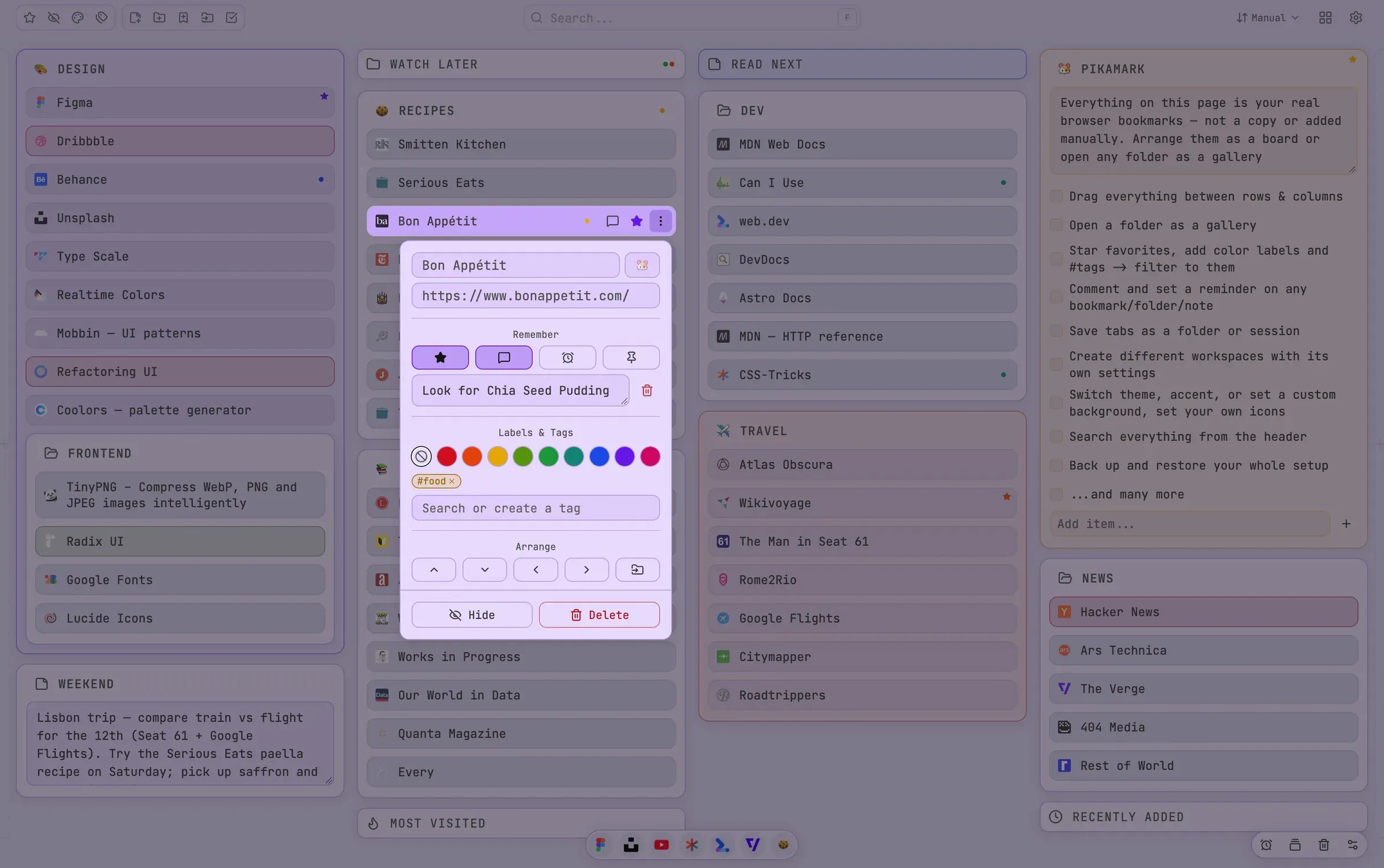Click the Search field in the header

pyautogui.click(x=692, y=18)
